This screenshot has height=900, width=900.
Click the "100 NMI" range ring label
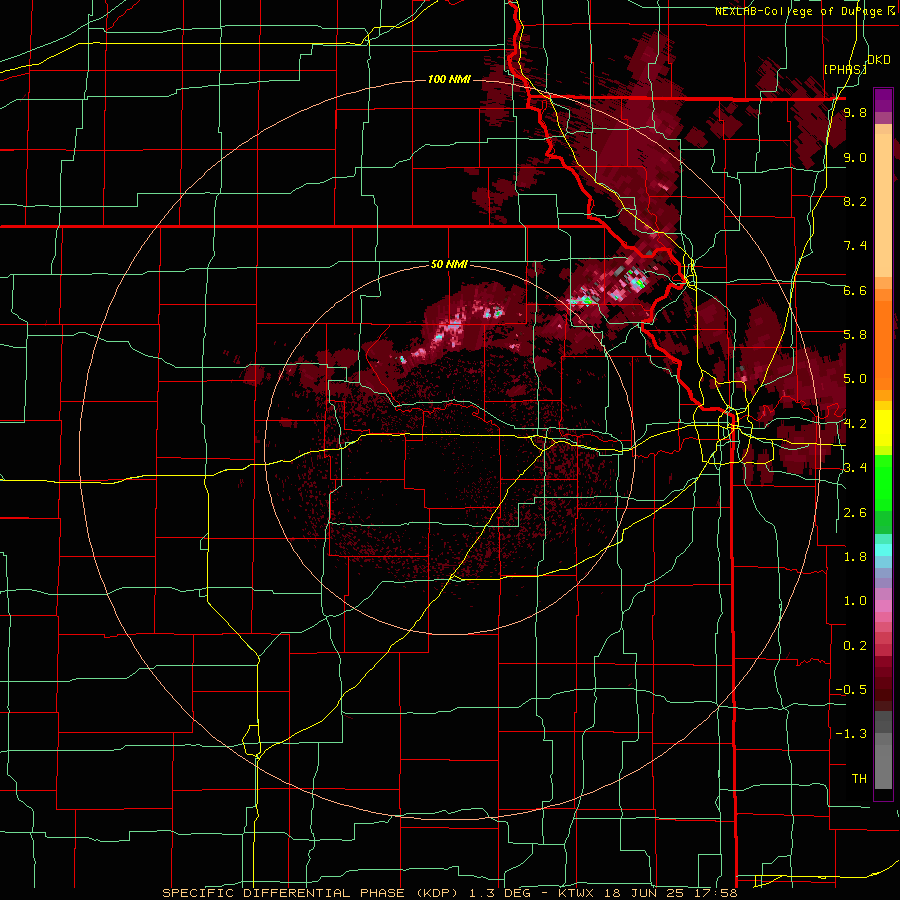(449, 79)
